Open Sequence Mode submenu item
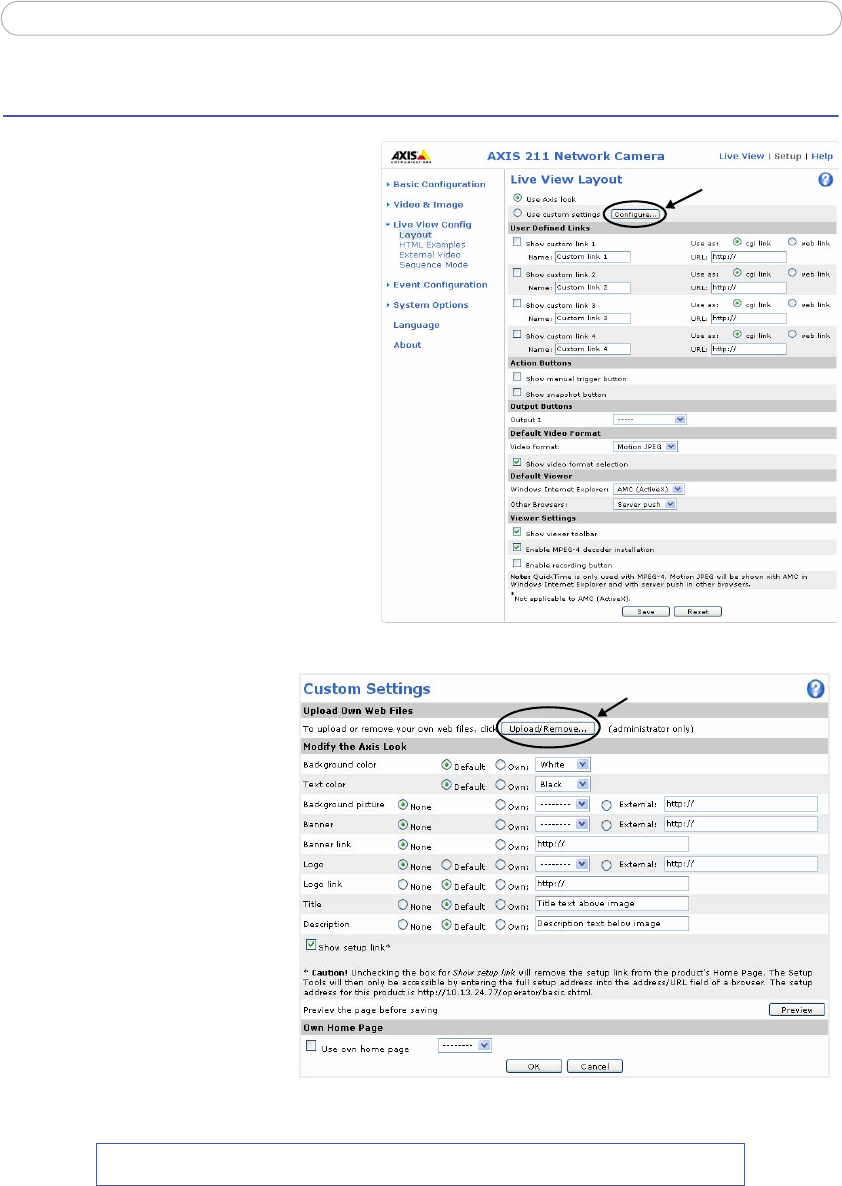This screenshot has width=842, height=1186. [433, 265]
